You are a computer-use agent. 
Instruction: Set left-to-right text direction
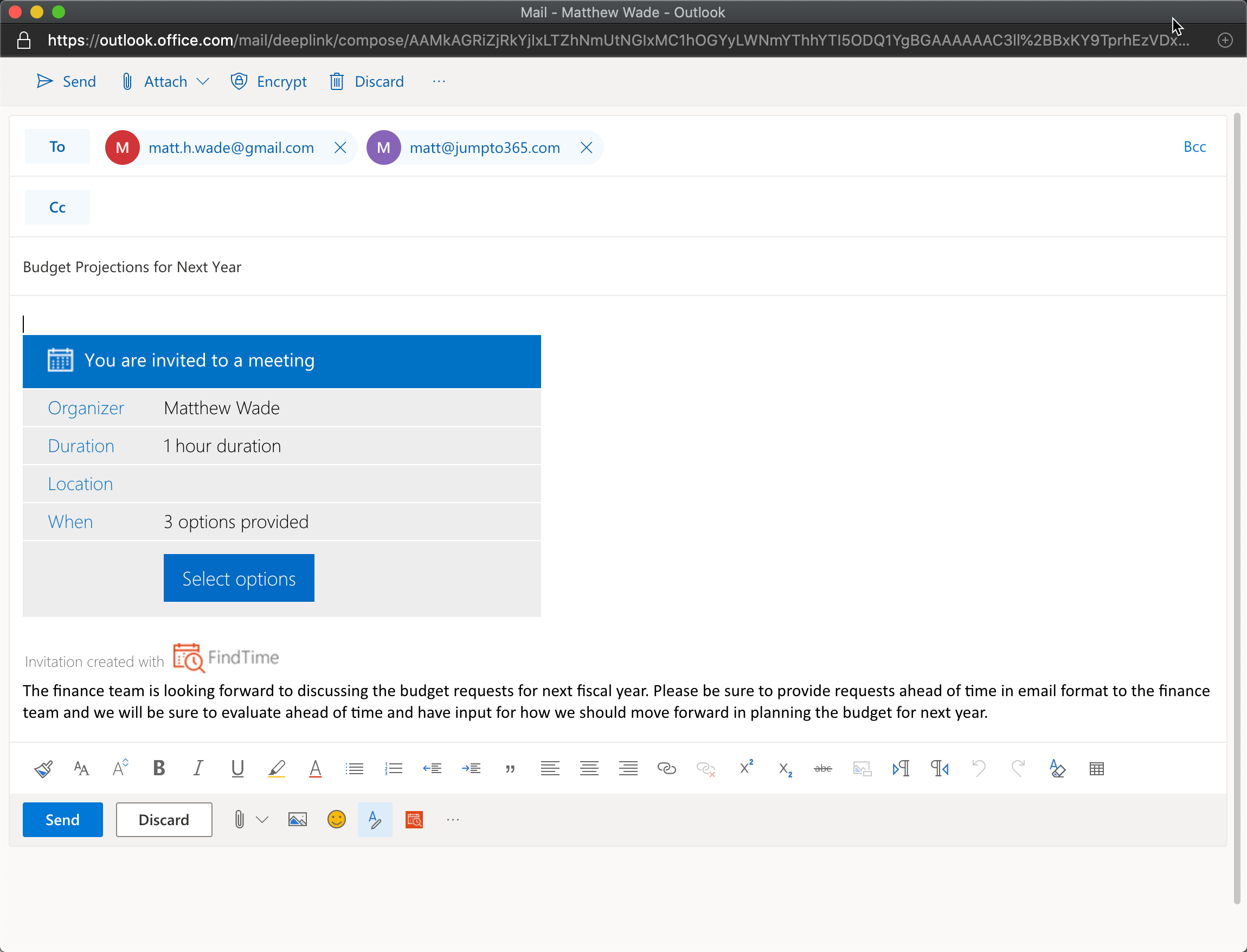[901, 768]
